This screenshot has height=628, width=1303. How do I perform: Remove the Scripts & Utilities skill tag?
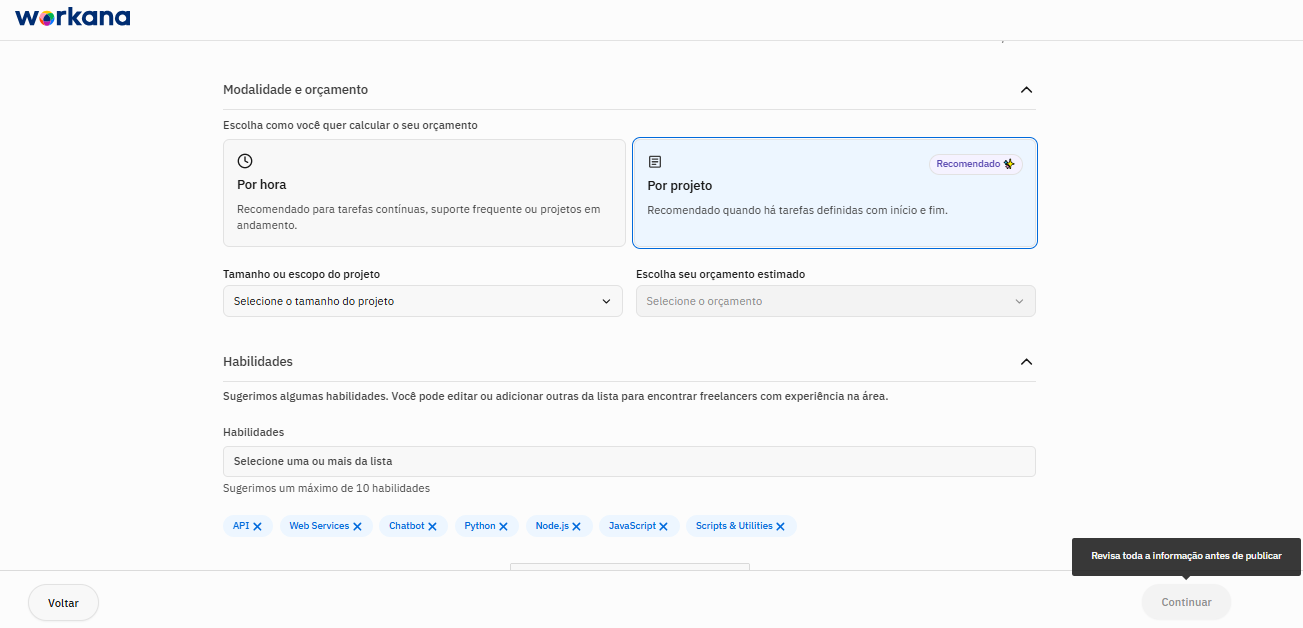tap(780, 527)
